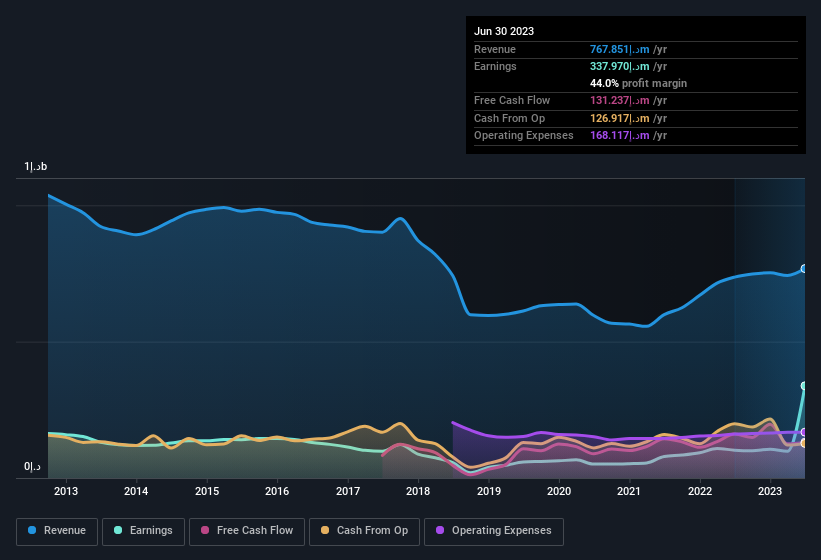This screenshot has height=560, width=821.
Task: Click the 2019 x-axis label
Action: click(x=489, y=491)
